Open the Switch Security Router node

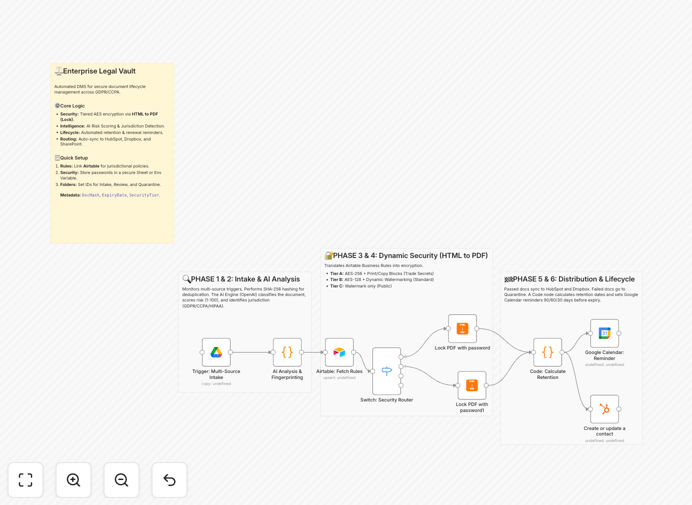click(x=387, y=371)
